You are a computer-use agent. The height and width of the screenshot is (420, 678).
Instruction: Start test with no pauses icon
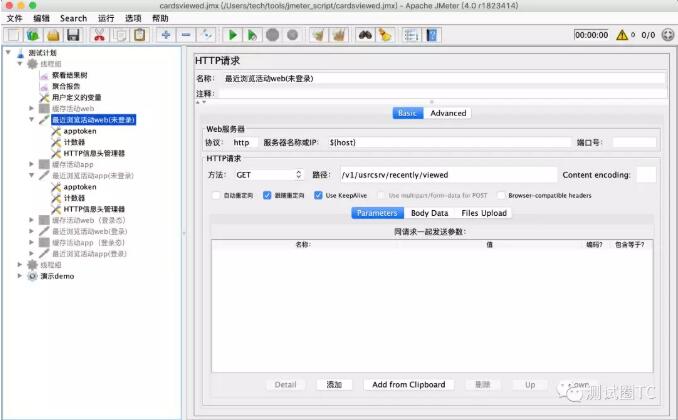click(252, 35)
